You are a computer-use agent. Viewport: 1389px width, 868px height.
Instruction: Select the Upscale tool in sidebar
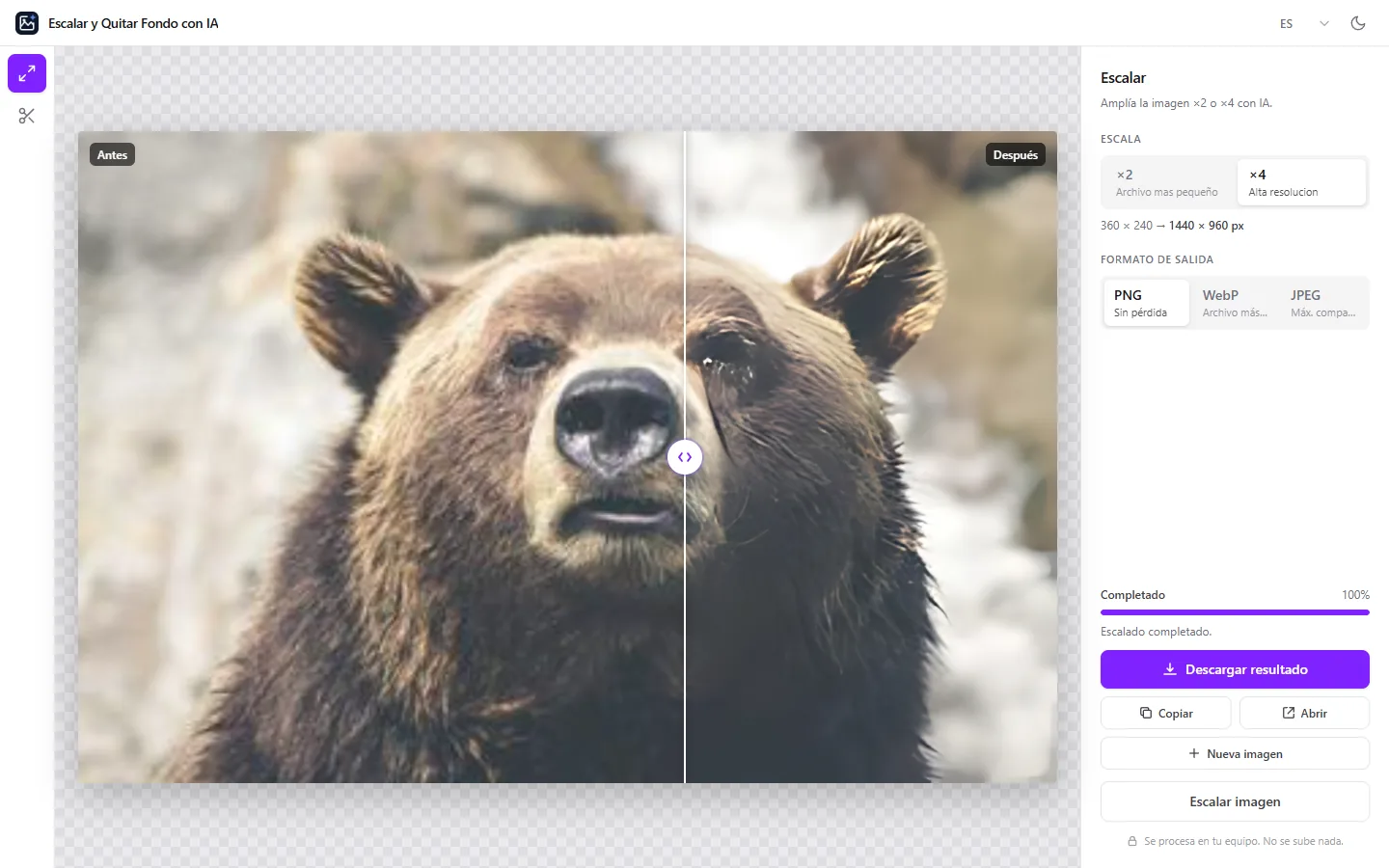[x=27, y=73]
